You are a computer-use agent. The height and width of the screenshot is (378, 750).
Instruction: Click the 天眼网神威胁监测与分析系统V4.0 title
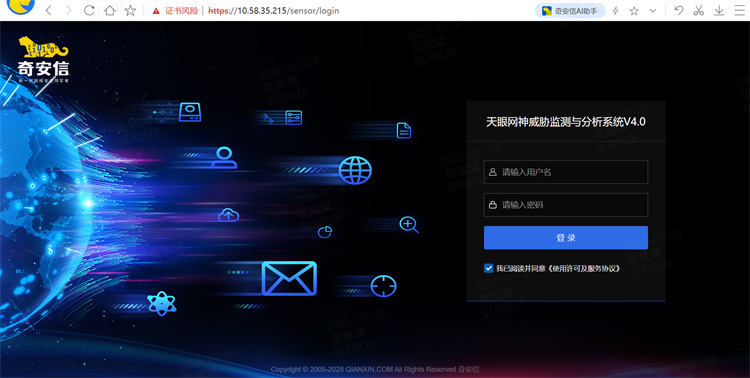click(x=566, y=122)
